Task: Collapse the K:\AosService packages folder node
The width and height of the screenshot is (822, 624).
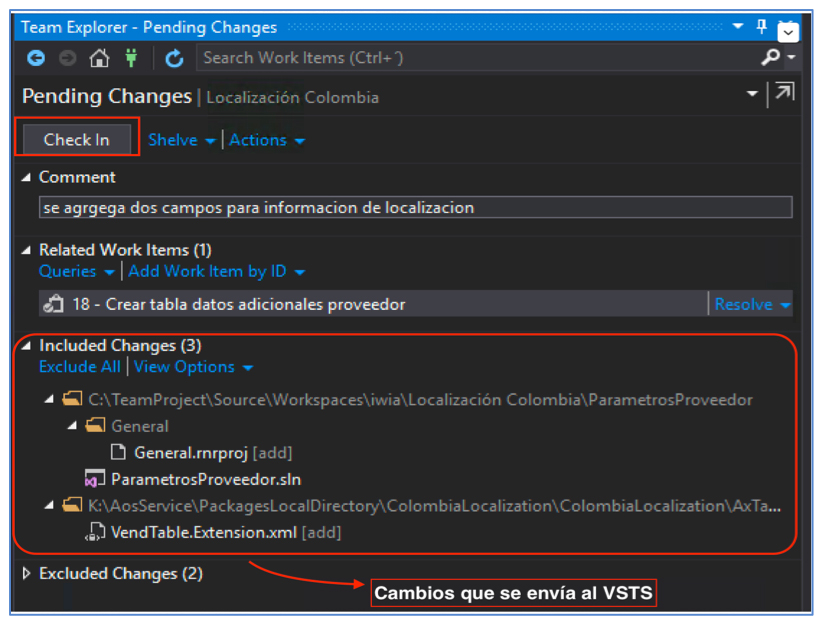Action: click(49, 505)
